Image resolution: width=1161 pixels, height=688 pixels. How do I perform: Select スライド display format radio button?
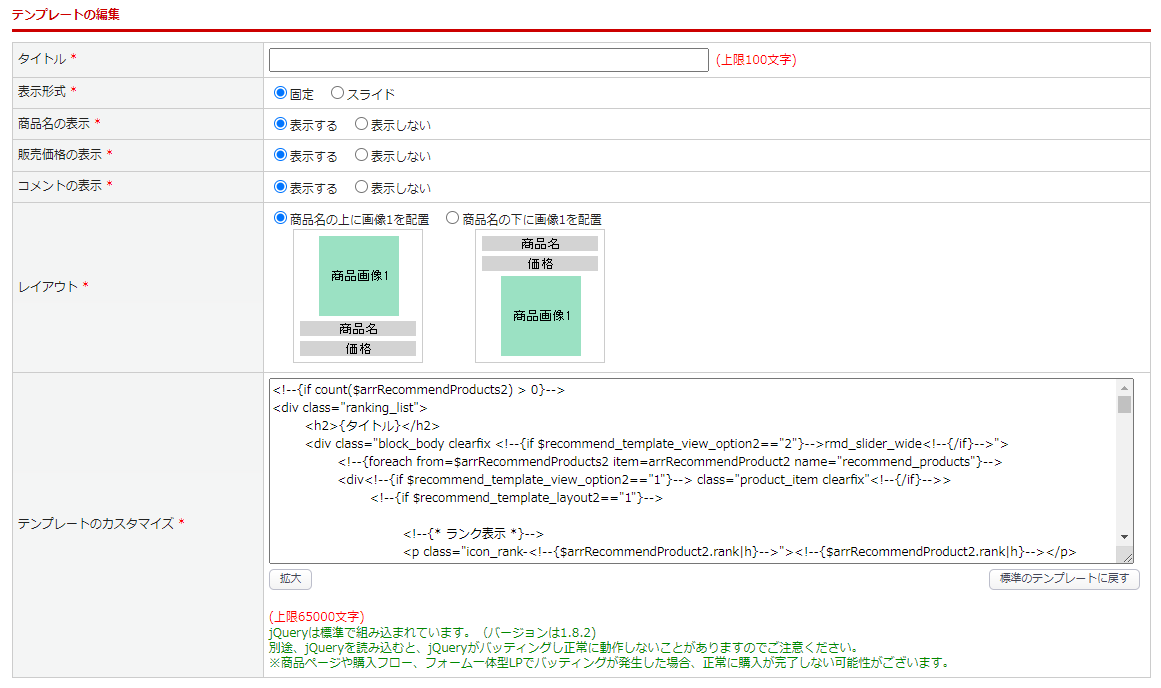pyautogui.click(x=337, y=93)
